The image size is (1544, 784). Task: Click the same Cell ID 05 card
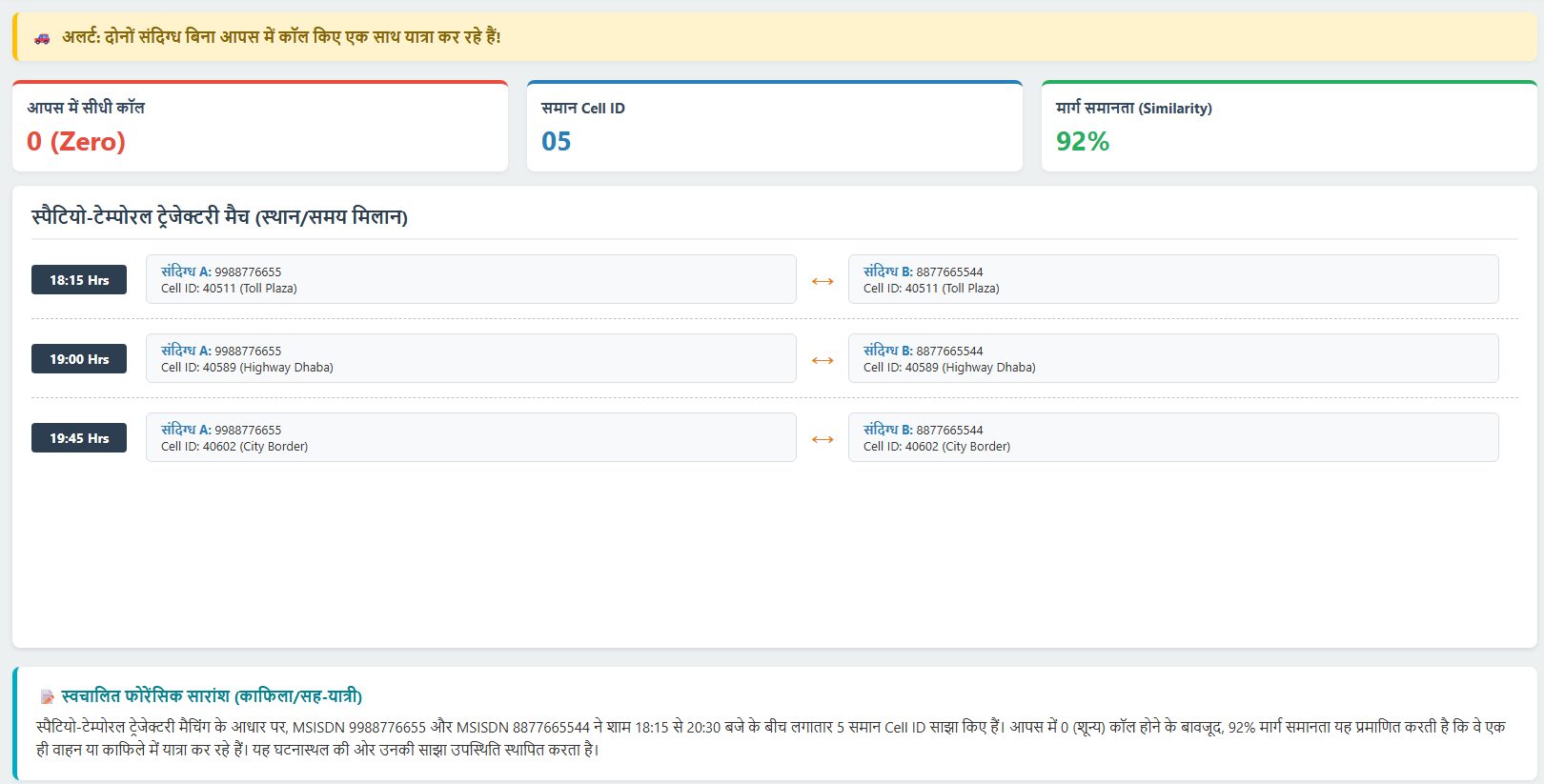774,127
